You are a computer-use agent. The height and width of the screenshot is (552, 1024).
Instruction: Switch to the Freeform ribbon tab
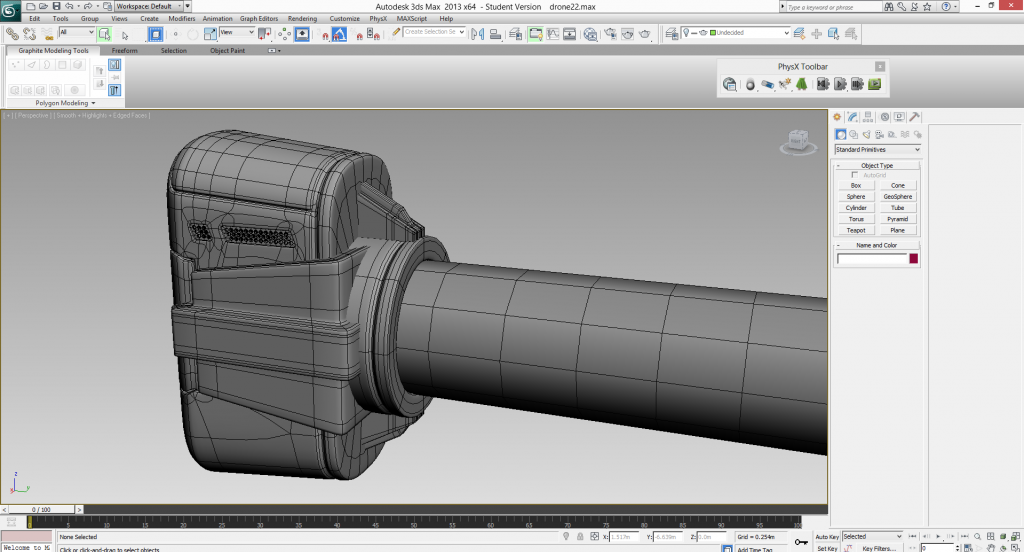125,50
